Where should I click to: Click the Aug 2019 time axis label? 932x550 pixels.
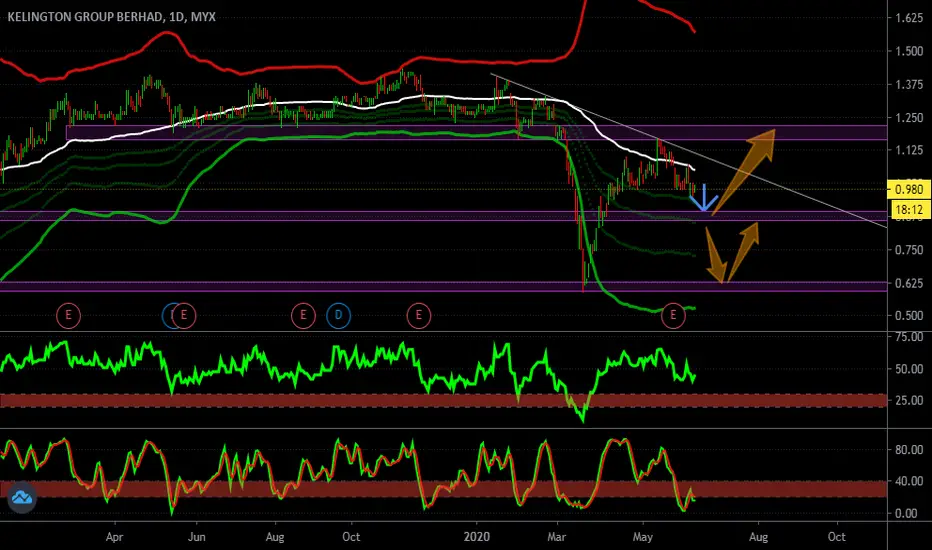275,537
